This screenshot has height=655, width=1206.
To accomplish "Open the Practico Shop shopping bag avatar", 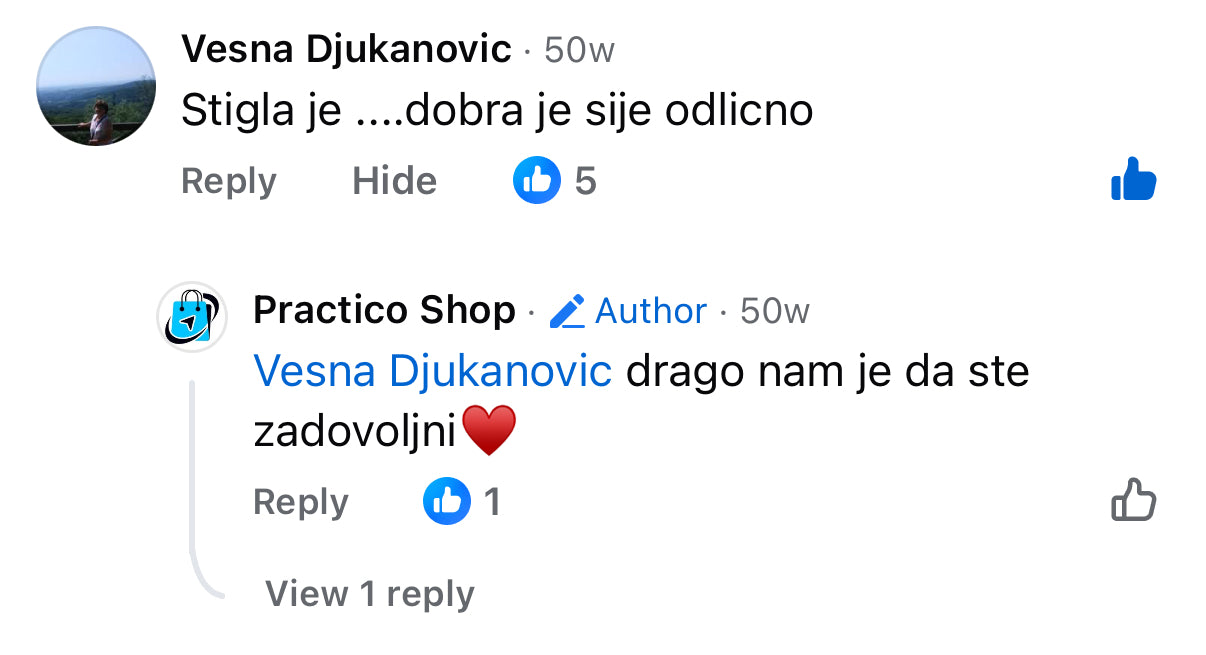I will 193,317.
